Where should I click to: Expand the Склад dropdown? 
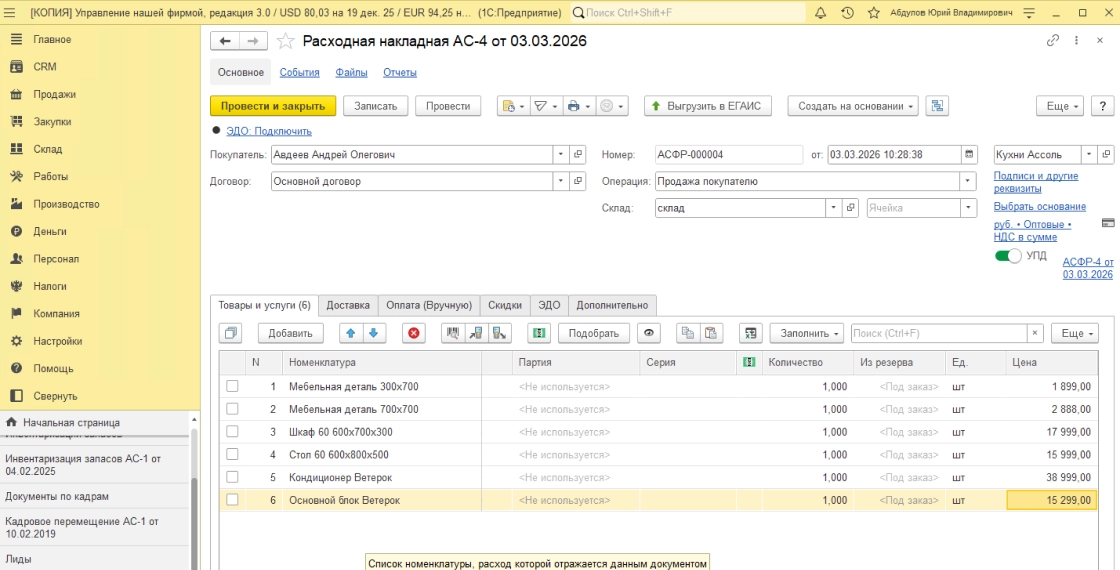834,208
